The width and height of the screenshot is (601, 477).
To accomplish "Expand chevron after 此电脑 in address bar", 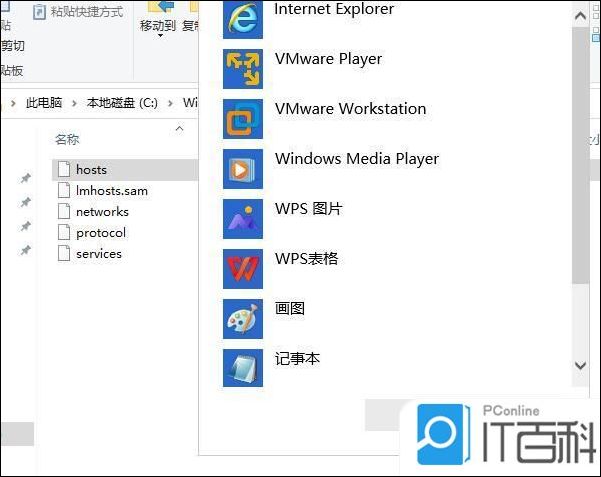I will point(74,103).
